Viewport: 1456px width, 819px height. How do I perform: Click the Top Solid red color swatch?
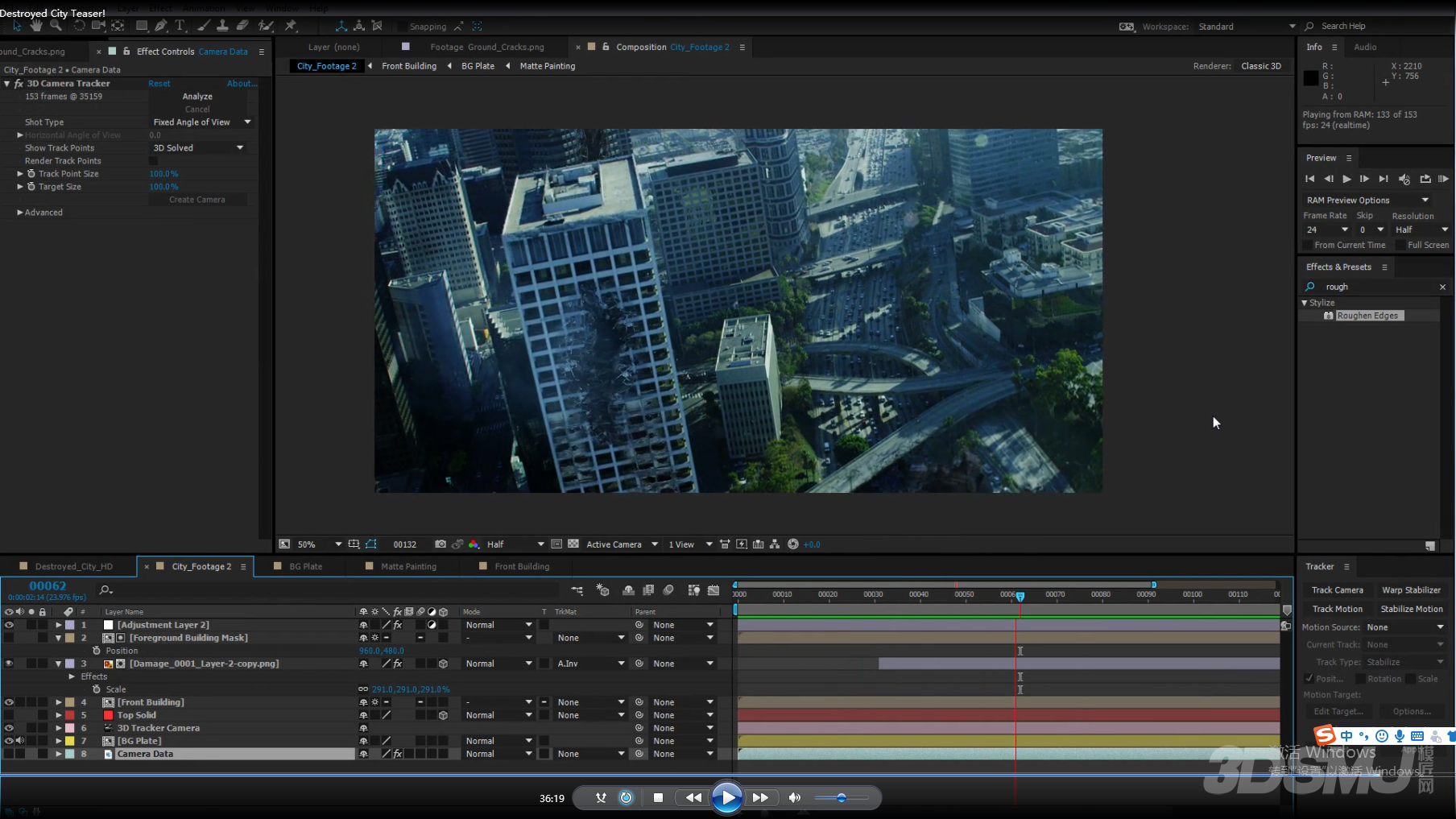pyautogui.click(x=108, y=715)
